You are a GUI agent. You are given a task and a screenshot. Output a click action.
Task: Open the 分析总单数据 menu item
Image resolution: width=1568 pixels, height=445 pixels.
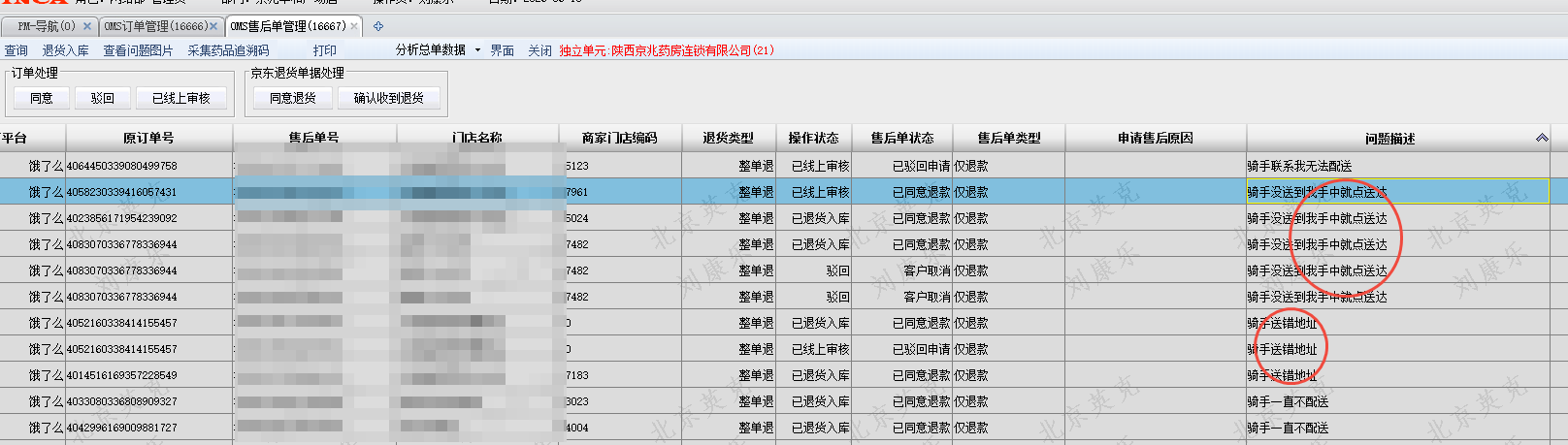[431, 49]
